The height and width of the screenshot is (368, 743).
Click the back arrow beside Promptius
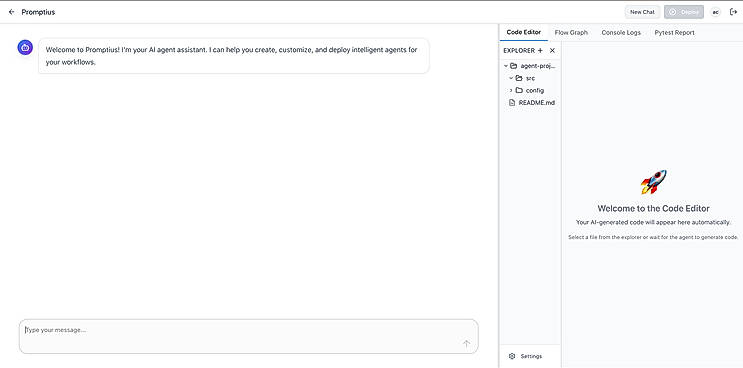click(11, 12)
